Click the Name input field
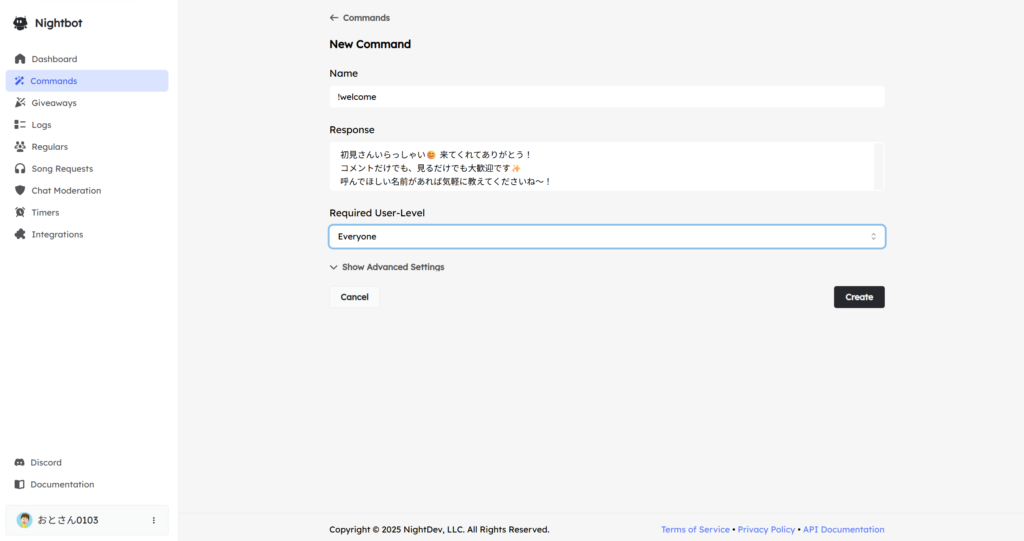This screenshot has height=541, width=1024. 606,97
